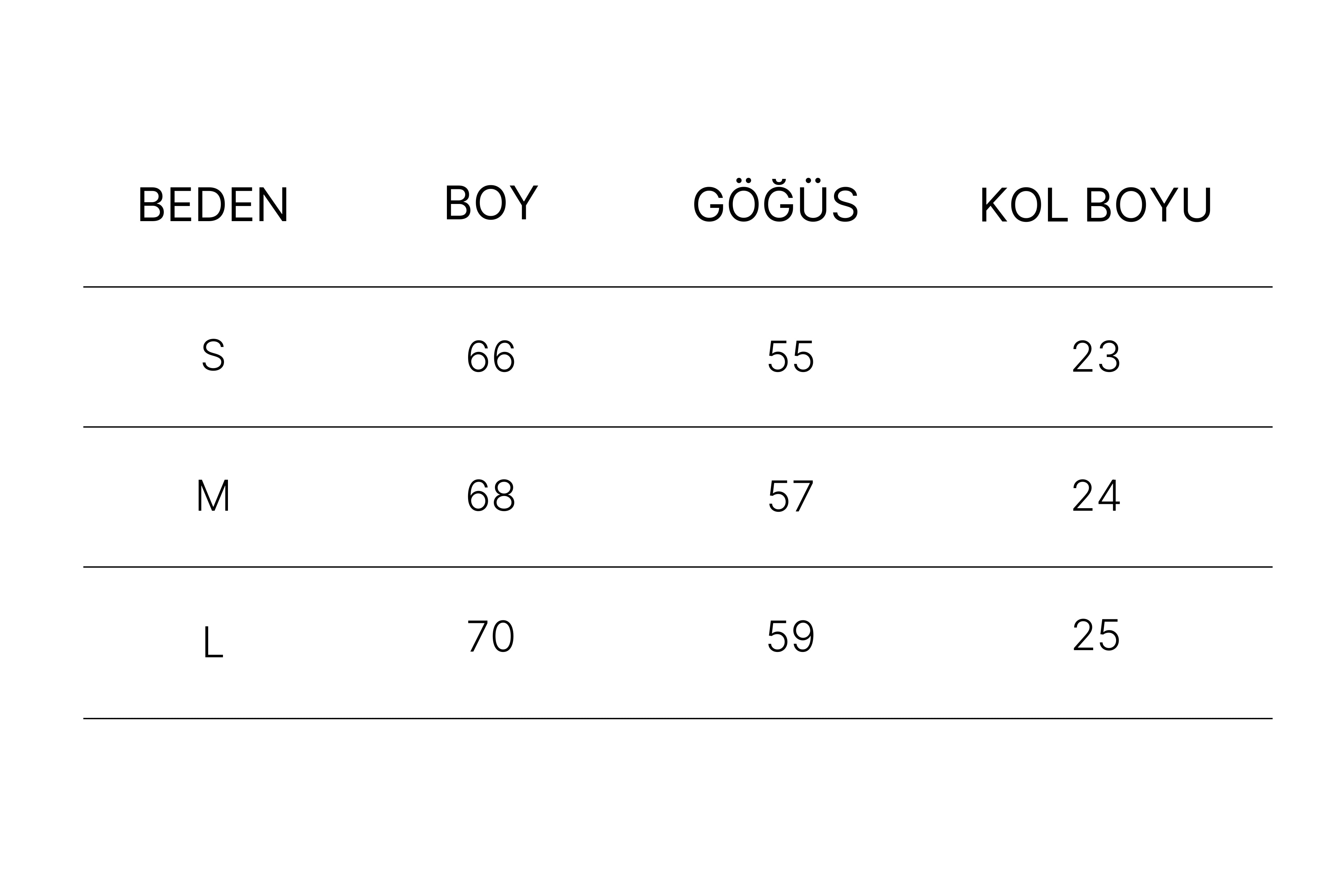The width and height of the screenshot is (1344, 896).
Task: Click the BEDEN column header
Action: (x=213, y=205)
